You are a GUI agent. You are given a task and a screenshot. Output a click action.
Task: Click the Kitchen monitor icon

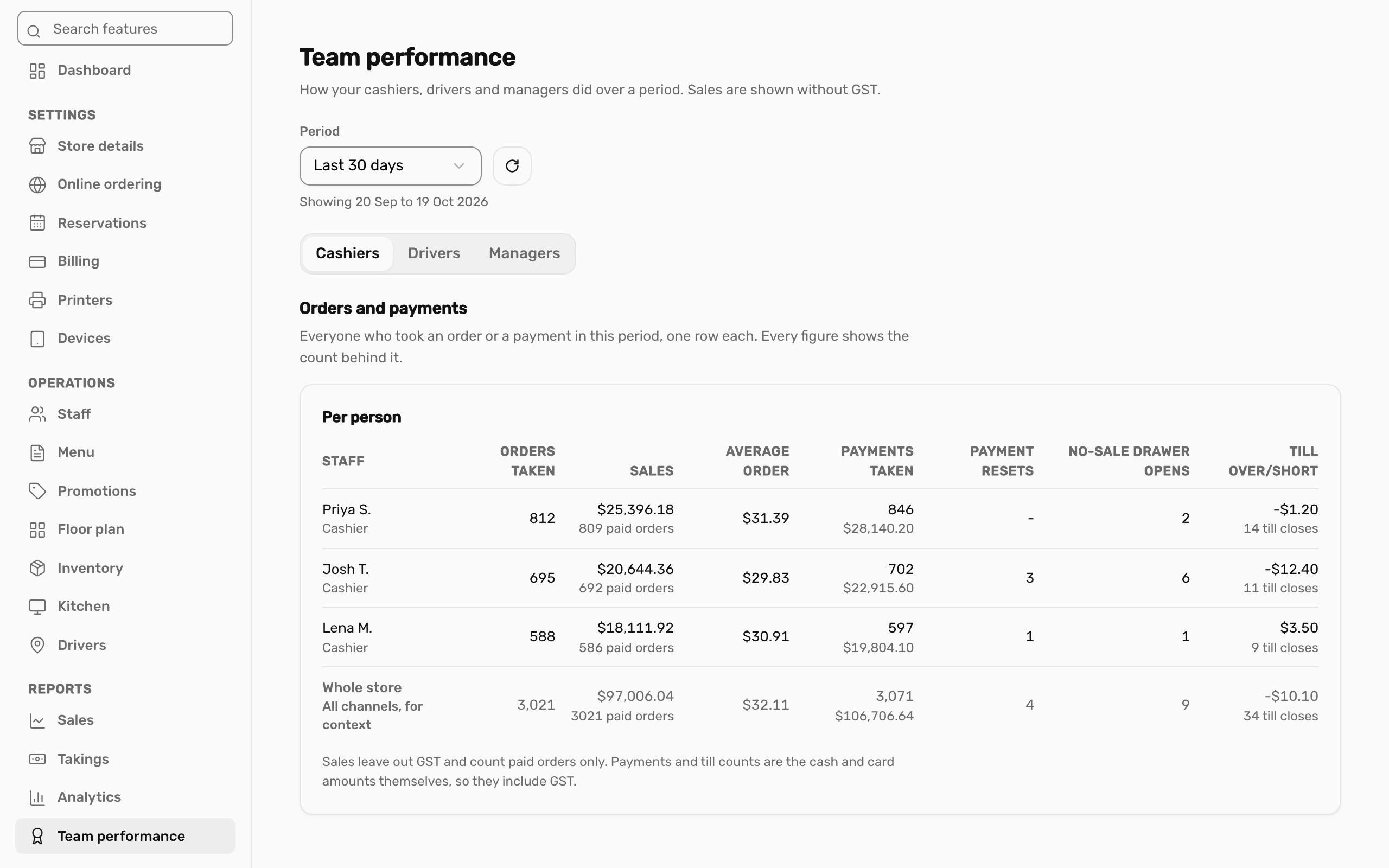pos(37,606)
